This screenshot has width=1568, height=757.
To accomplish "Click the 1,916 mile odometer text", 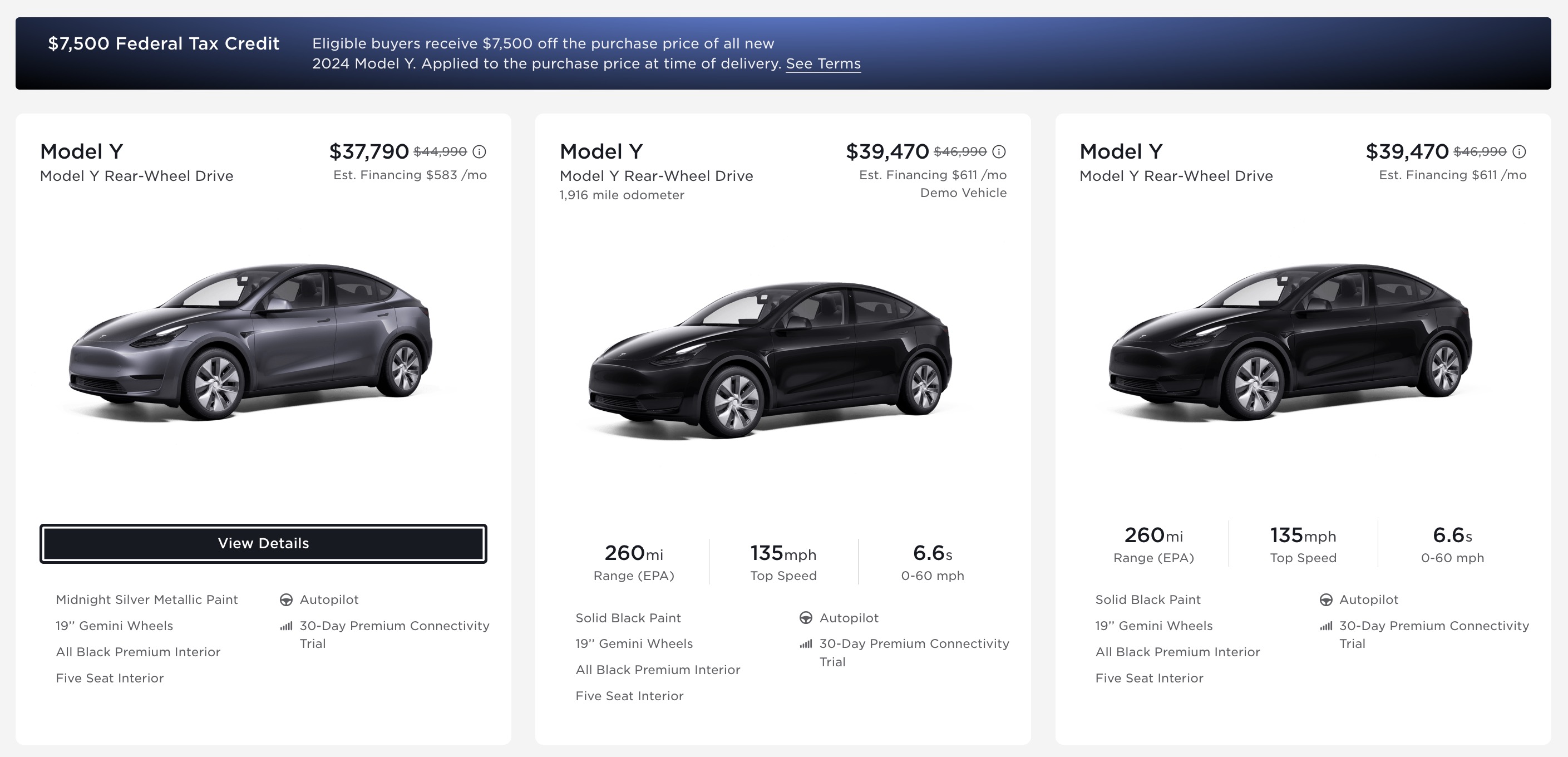I will 620,195.
